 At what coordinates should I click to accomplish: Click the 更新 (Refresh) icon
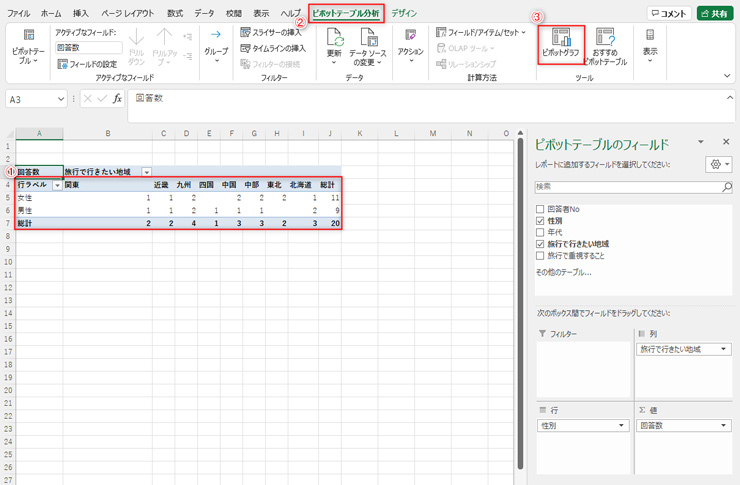point(334,45)
